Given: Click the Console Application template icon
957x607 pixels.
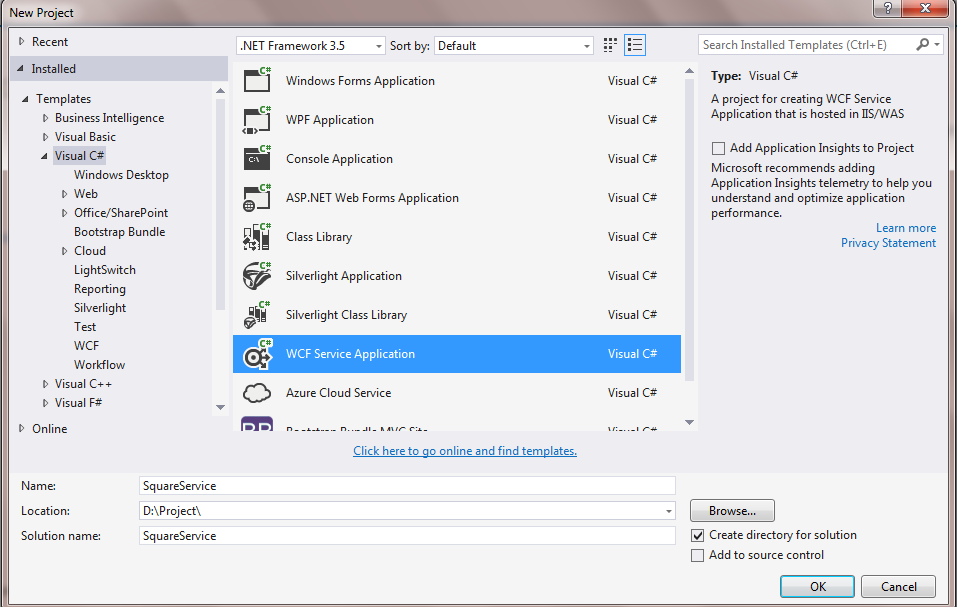Looking at the screenshot, I should pyautogui.click(x=257, y=159).
